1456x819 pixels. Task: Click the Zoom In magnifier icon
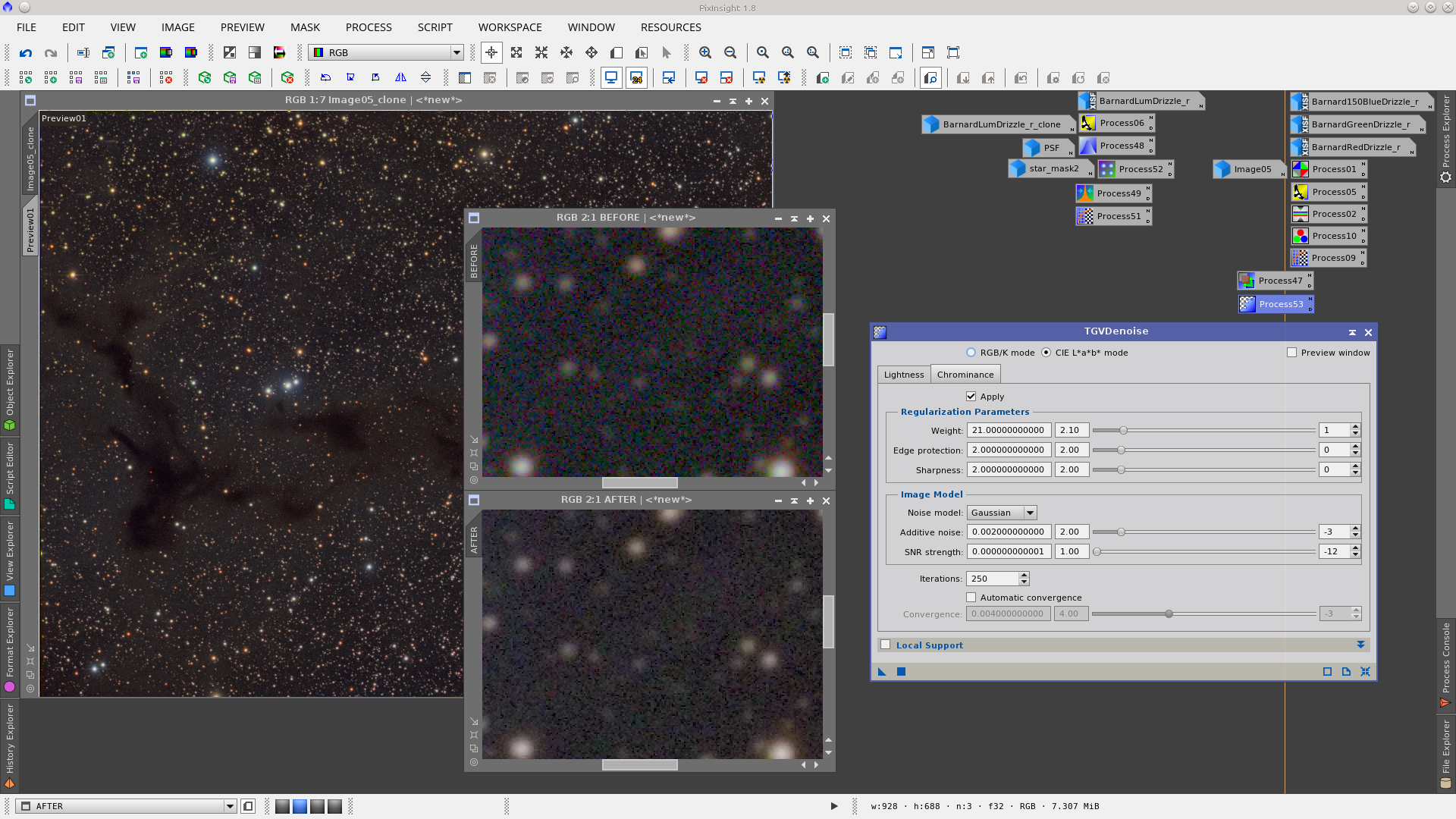(x=705, y=53)
